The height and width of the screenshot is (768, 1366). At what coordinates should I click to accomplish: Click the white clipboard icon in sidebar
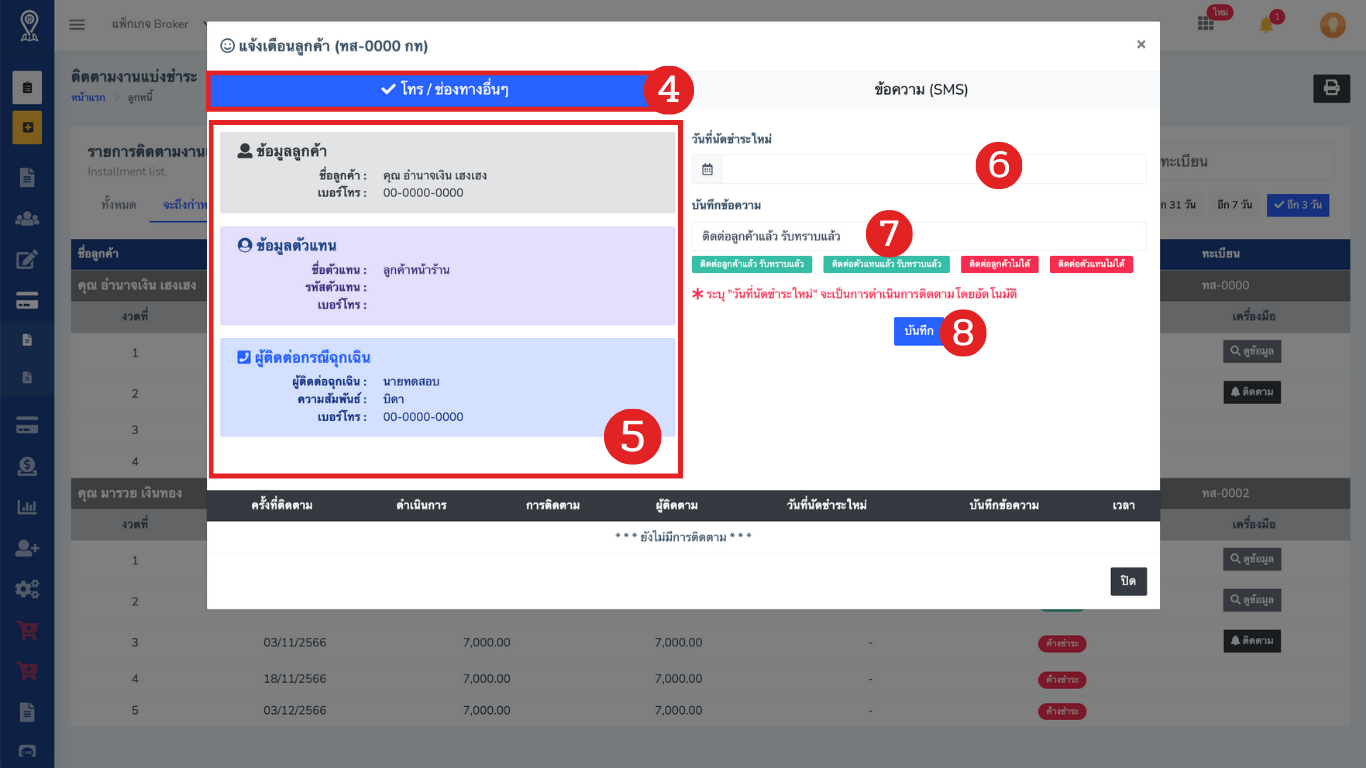pos(27,88)
